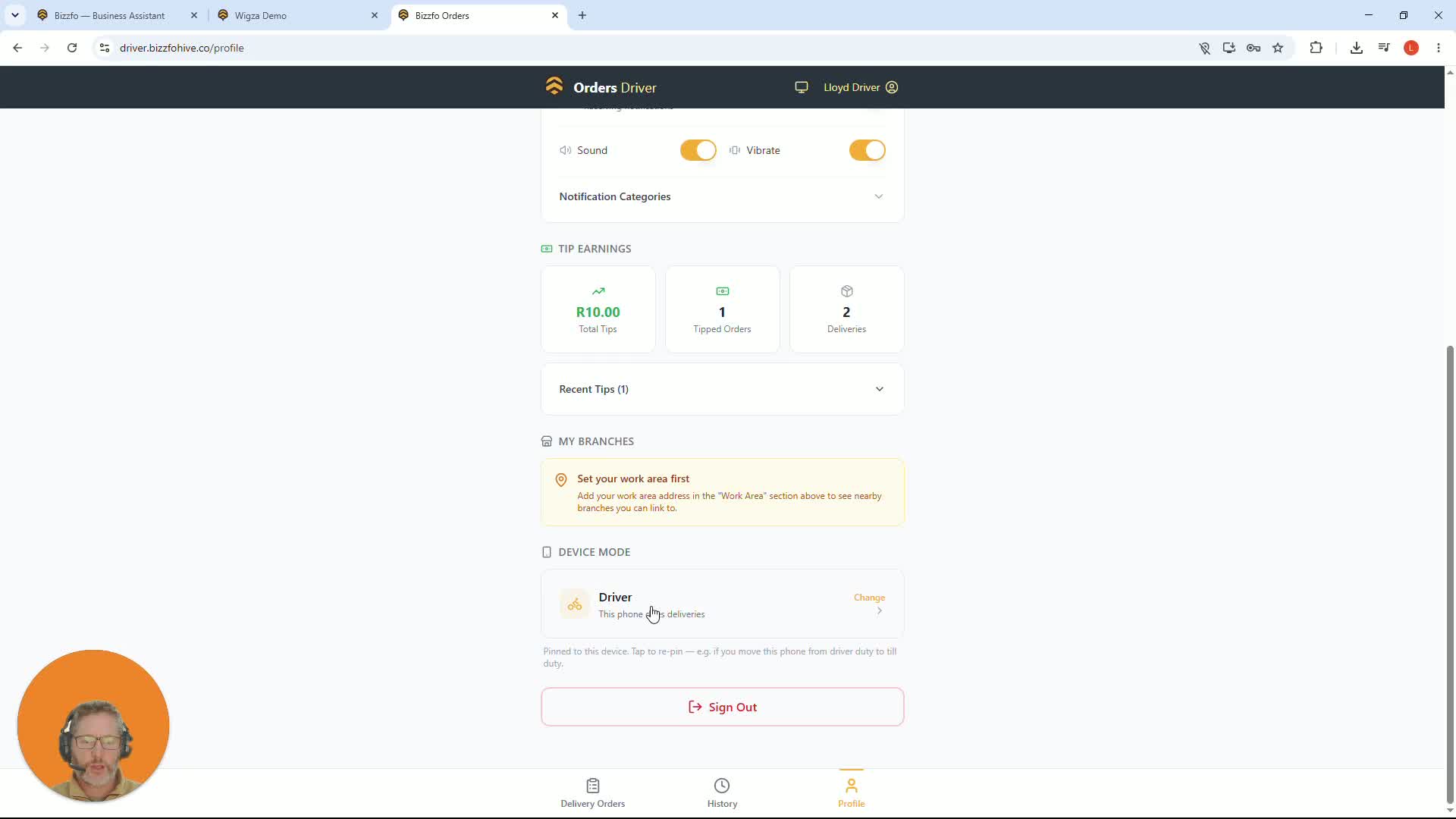Viewport: 1456px width, 819px height.
Task: Click the Driver bike mode icon
Action: point(575,604)
